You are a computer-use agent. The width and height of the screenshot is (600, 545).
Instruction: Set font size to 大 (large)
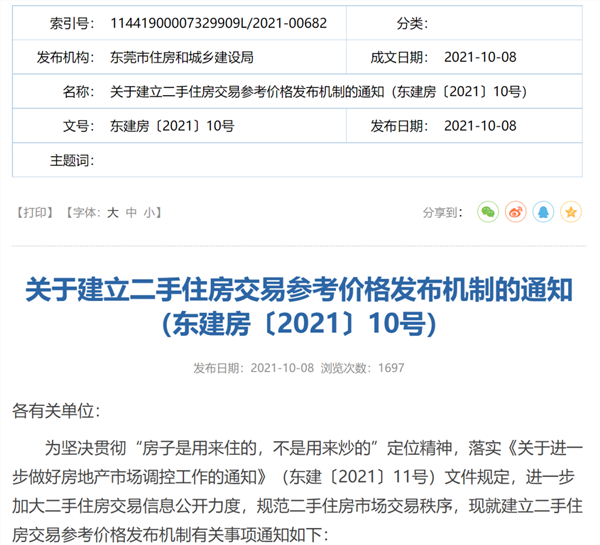[x=113, y=212]
